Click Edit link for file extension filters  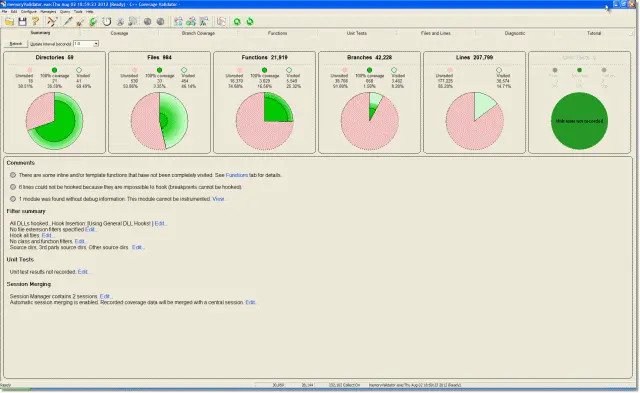tap(90, 229)
